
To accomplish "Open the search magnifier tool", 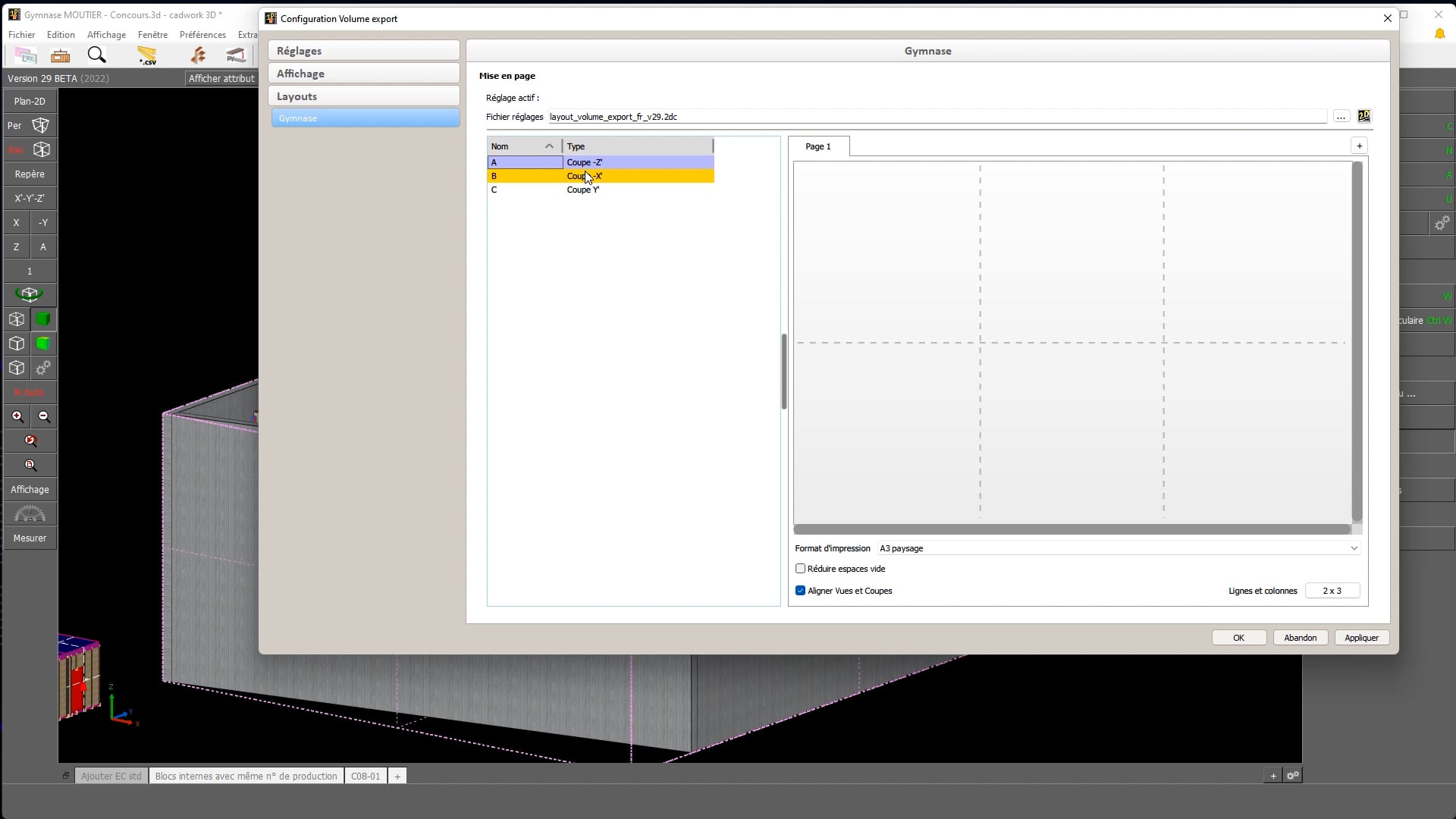I will (96, 55).
